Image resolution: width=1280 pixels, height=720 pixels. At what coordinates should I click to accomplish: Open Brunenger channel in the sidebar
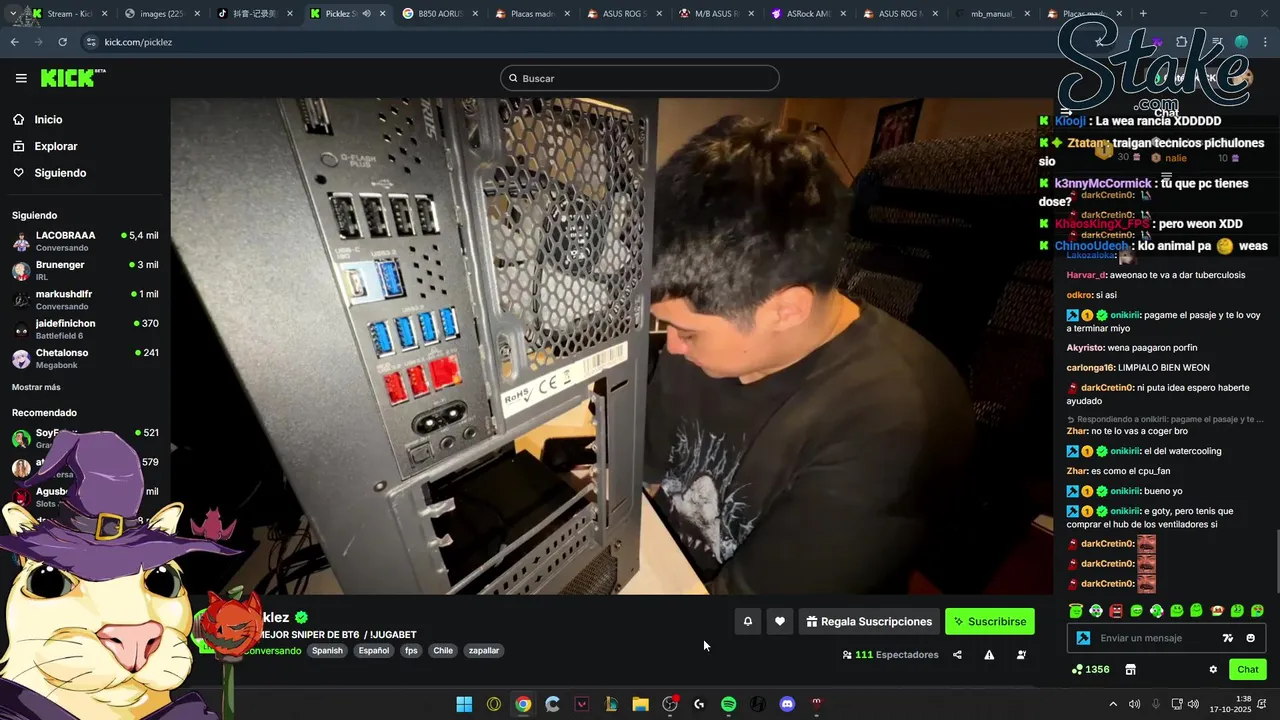click(x=85, y=270)
